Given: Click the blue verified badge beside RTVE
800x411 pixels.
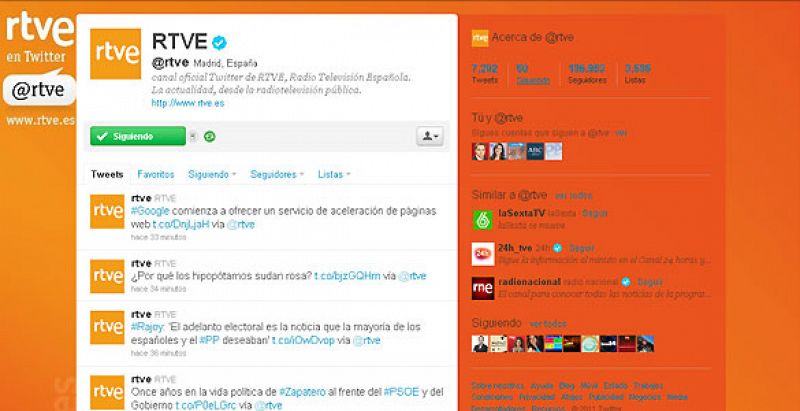Looking at the screenshot, I should click(219, 42).
